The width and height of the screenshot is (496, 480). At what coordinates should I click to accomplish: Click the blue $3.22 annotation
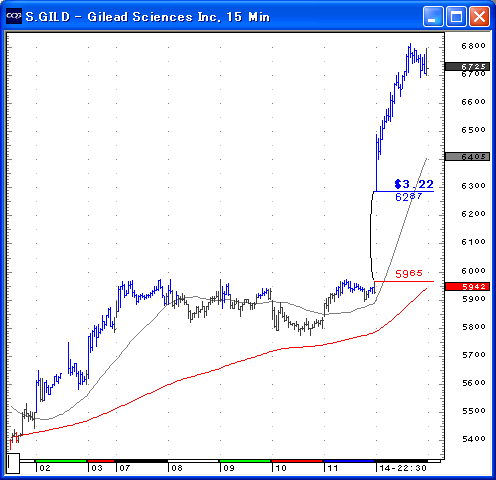(414, 184)
